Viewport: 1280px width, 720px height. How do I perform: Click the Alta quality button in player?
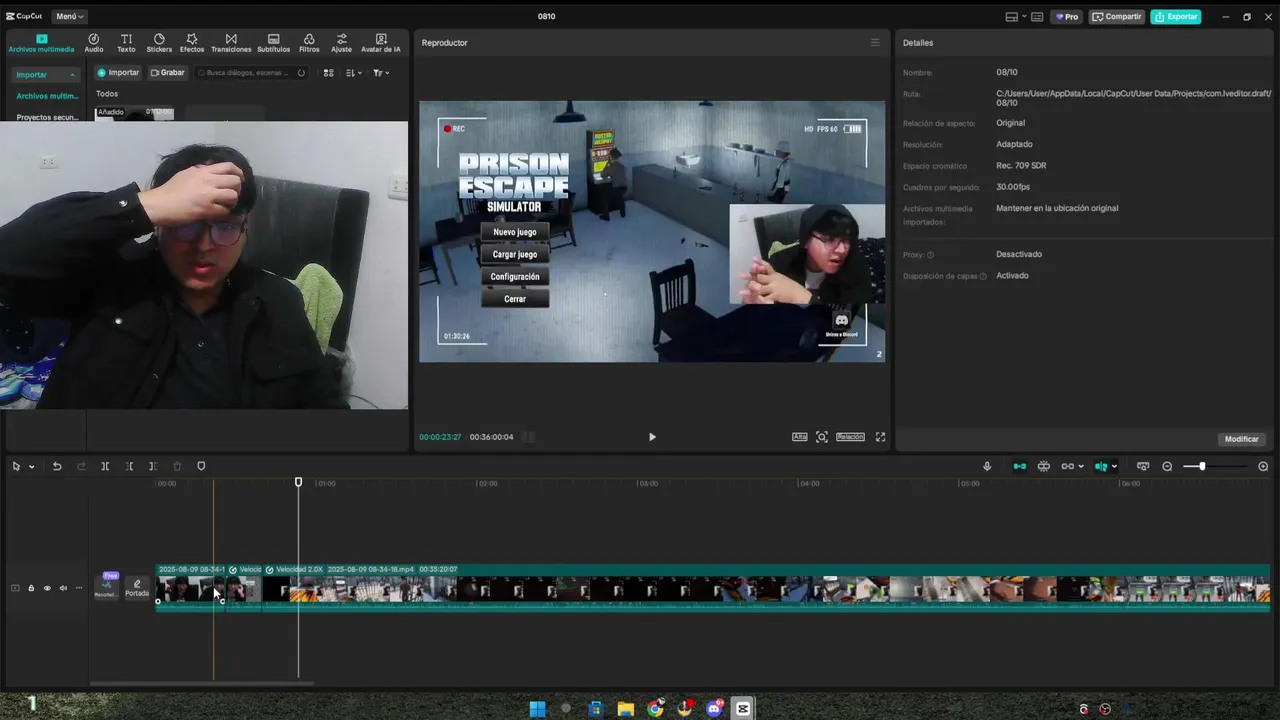(x=800, y=437)
